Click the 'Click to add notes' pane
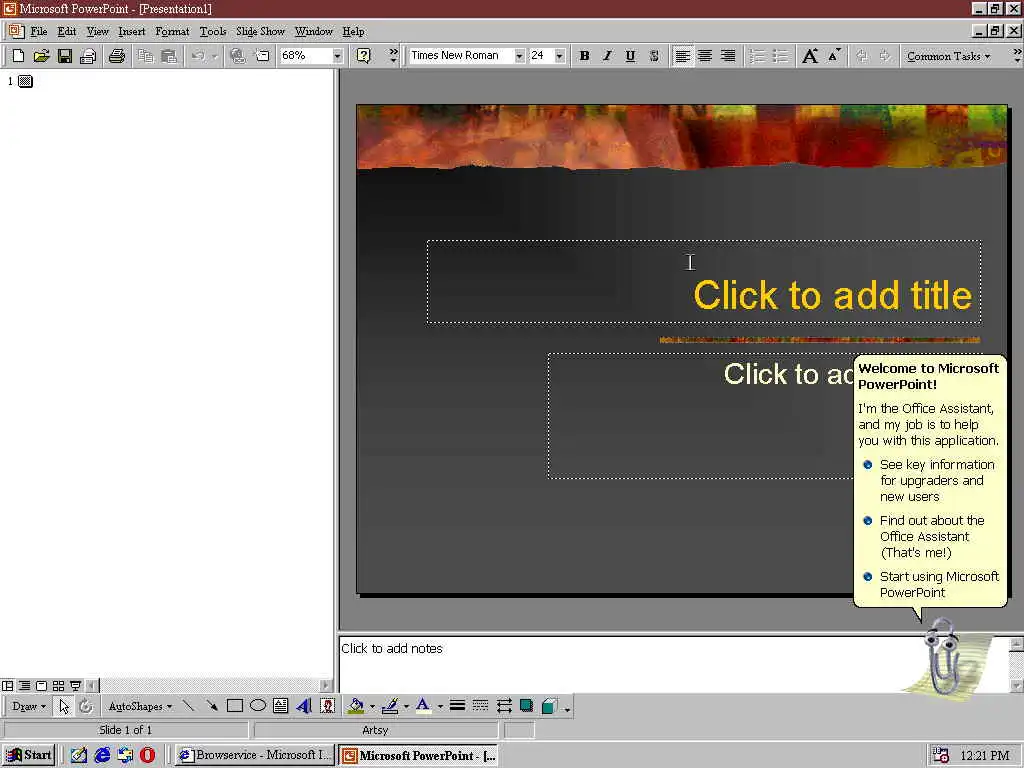 [674, 664]
